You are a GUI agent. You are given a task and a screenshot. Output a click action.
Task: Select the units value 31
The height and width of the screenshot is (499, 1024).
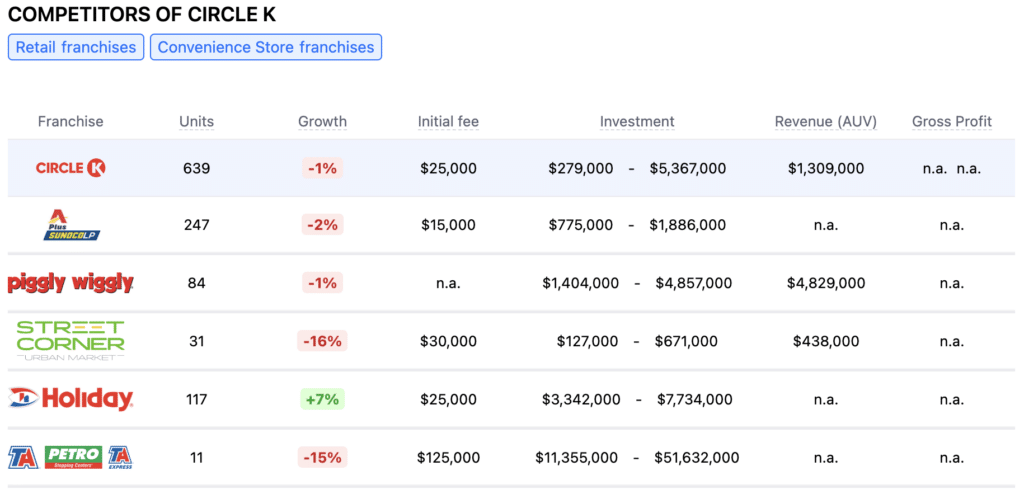197,341
